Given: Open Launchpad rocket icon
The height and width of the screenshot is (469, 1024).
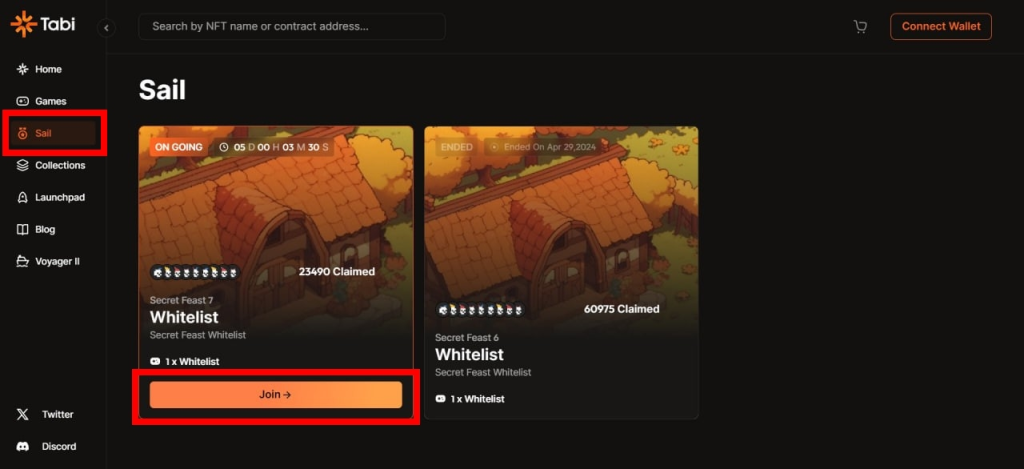Looking at the screenshot, I should pyautogui.click(x=23, y=197).
